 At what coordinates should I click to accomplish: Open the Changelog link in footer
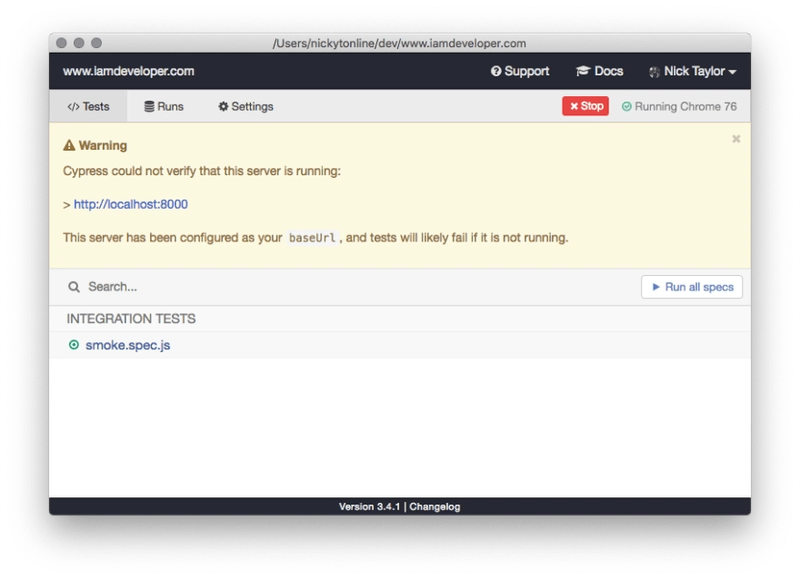435,507
